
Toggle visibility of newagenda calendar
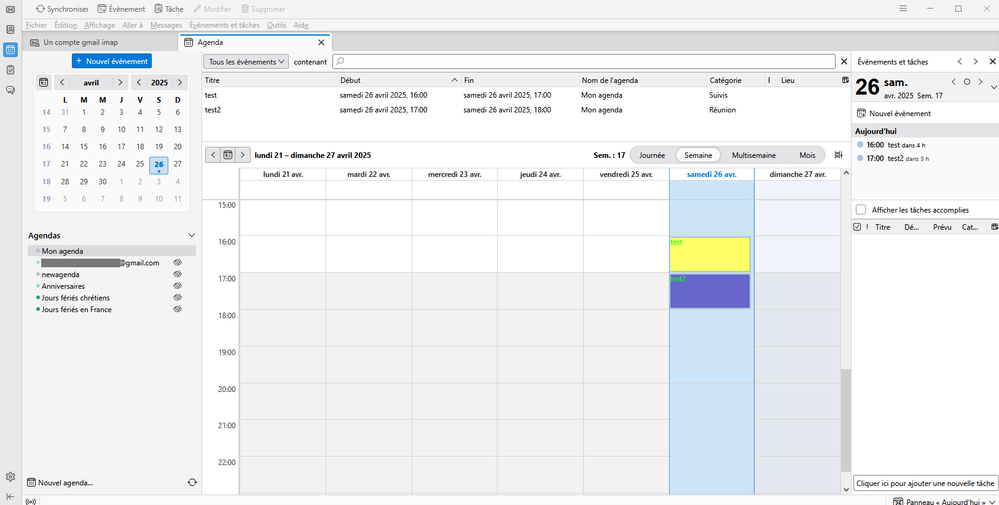[177, 274]
